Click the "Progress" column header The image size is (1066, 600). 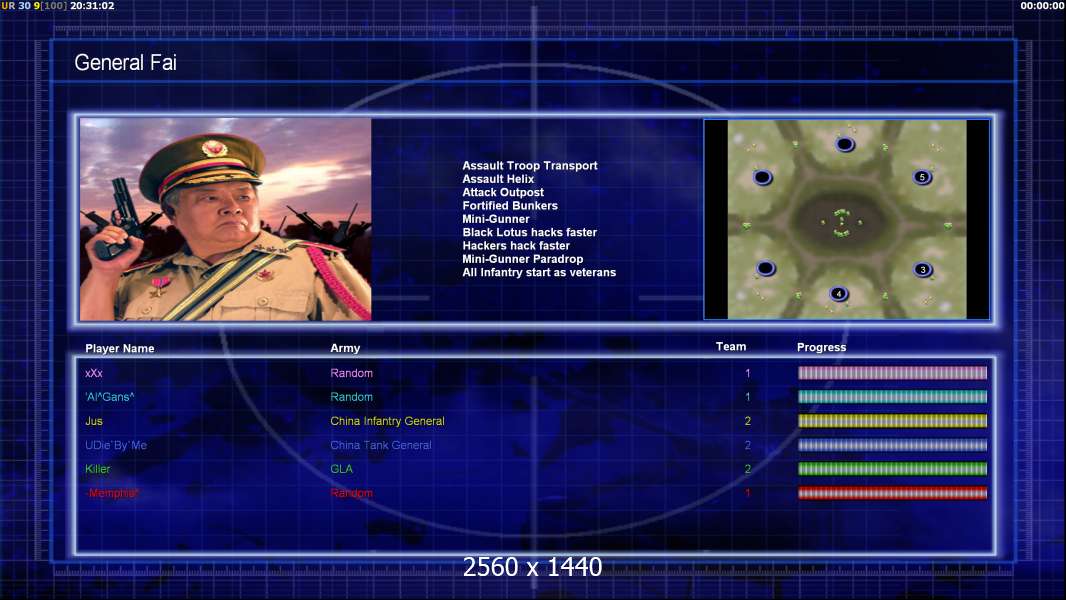[x=821, y=347]
